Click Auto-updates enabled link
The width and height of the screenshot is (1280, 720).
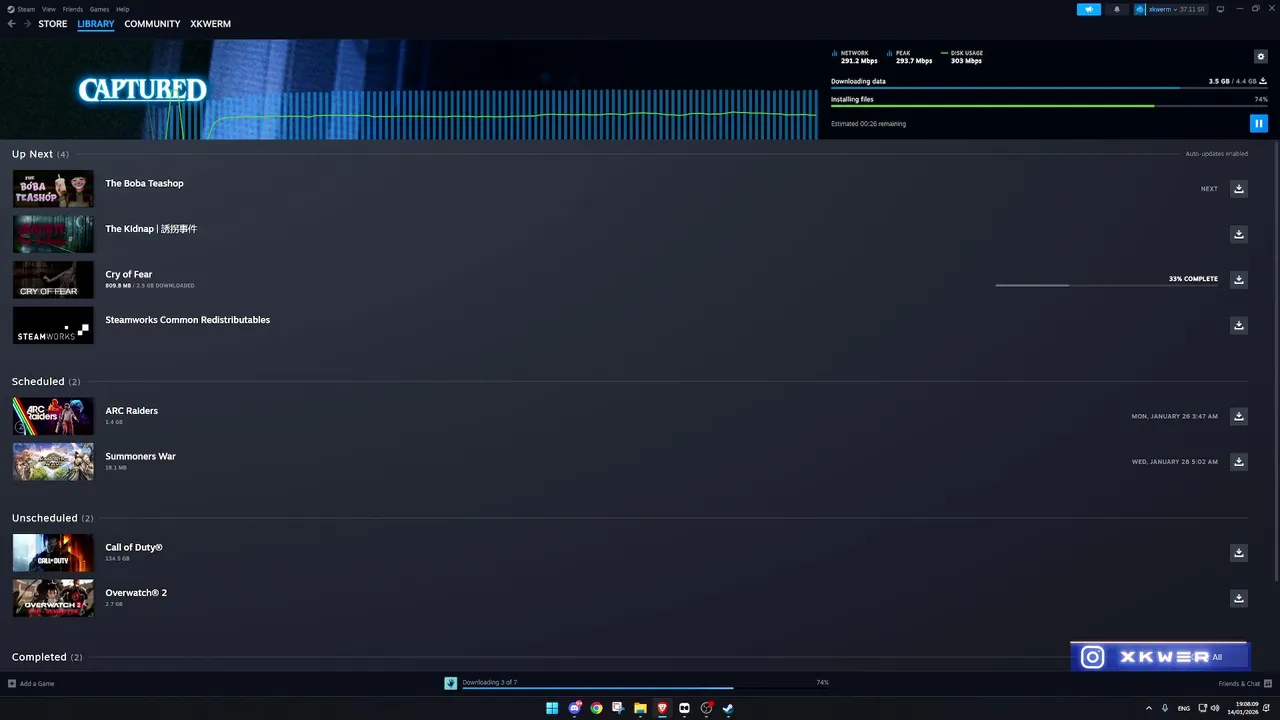click(x=1216, y=154)
